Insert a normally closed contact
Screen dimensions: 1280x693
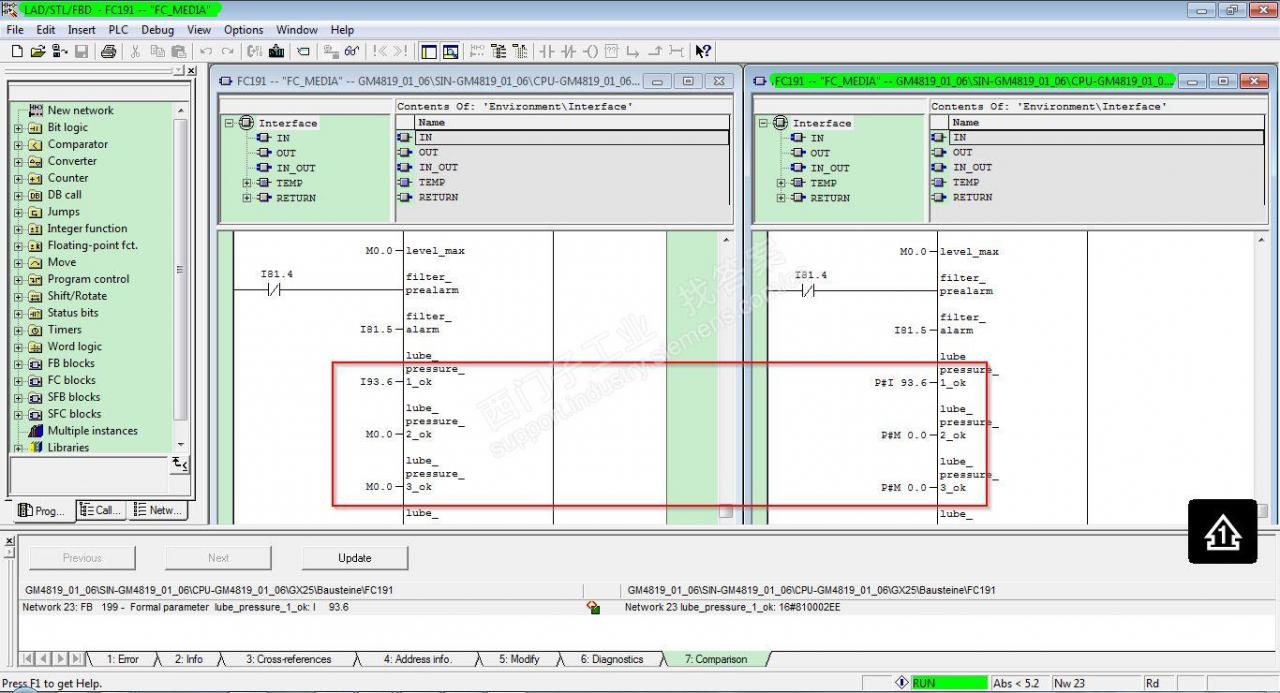[x=569, y=51]
